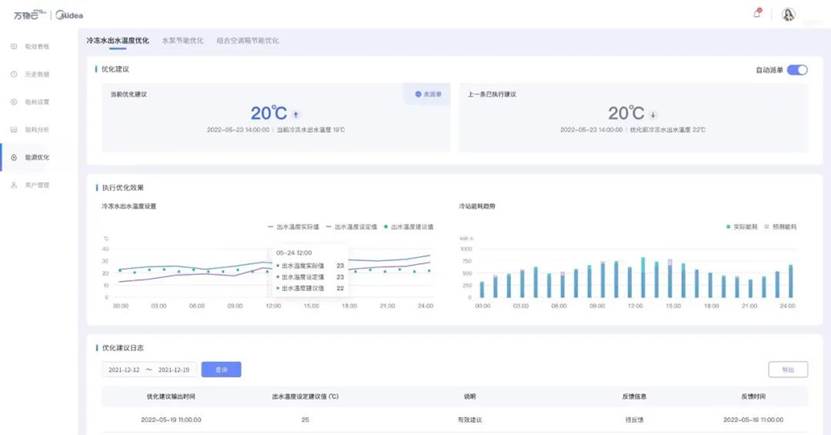Viewport: 831px width, 435px height.
Task: Click the 冷冻水出水温度设置 chart title
Action: (x=129, y=206)
